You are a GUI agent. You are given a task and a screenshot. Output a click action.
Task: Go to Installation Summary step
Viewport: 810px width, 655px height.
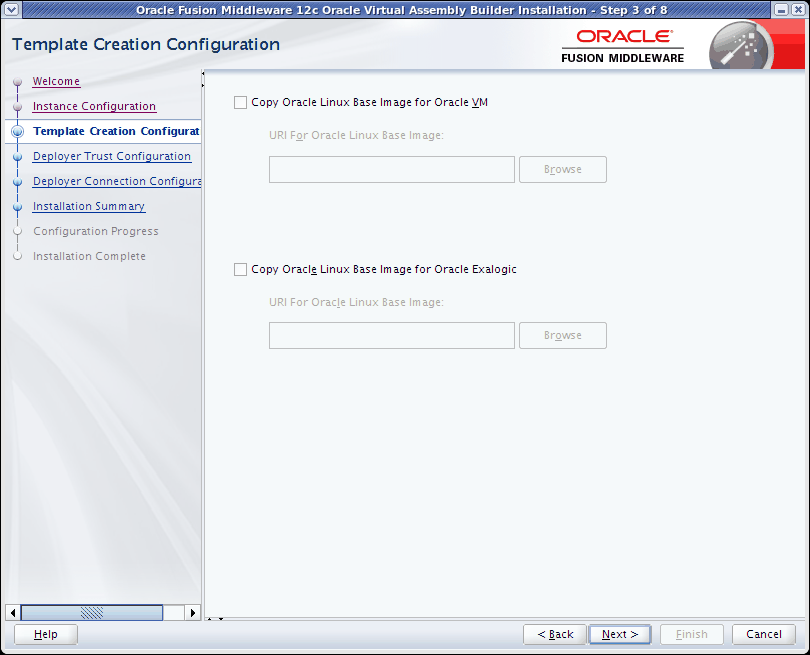coord(88,206)
